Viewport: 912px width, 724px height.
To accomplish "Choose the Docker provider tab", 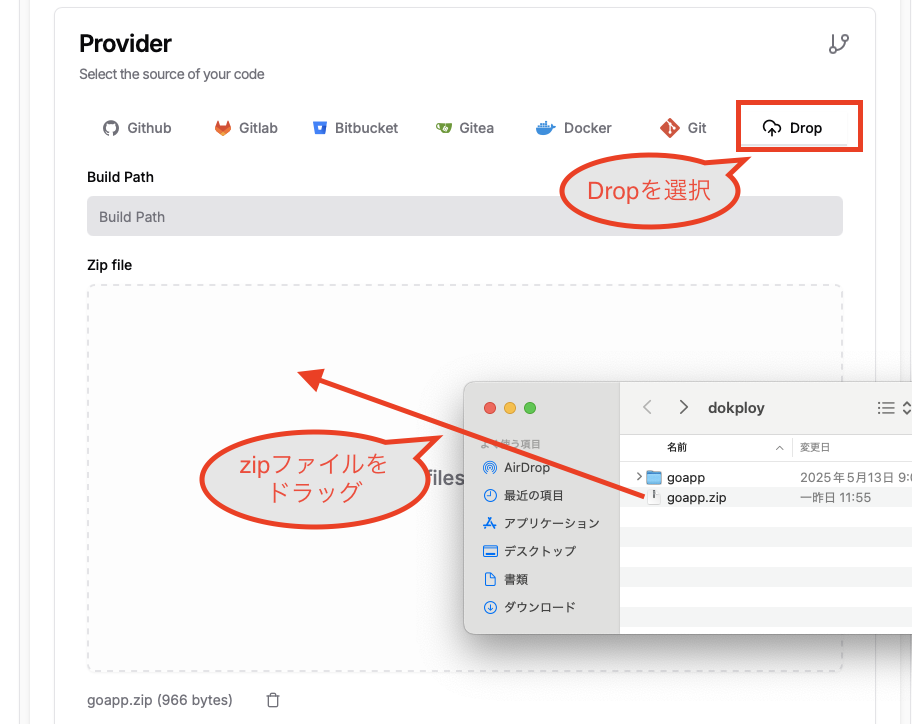I will [x=573, y=128].
